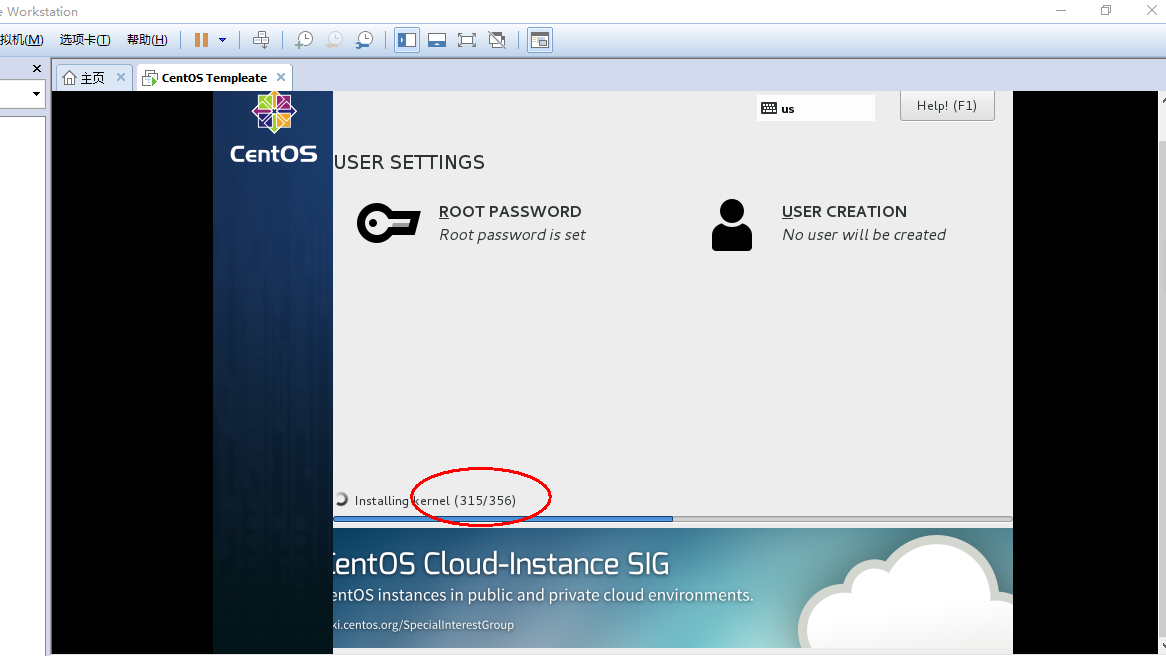Open the library panel dropdown arrow
Viewport: 1166px width, 656px height.
tap(36, 94)
